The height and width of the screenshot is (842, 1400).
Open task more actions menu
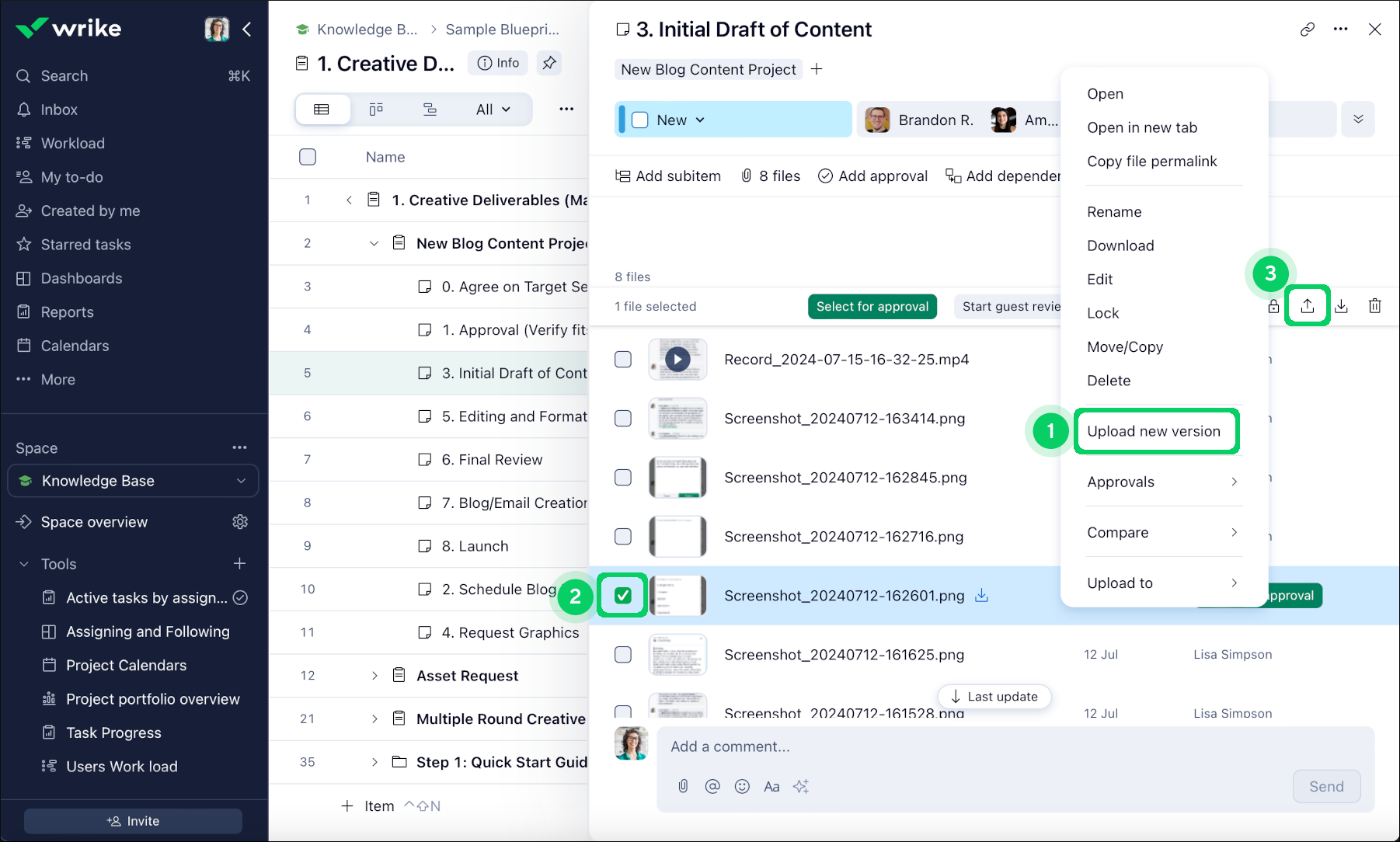[1341, 30]
